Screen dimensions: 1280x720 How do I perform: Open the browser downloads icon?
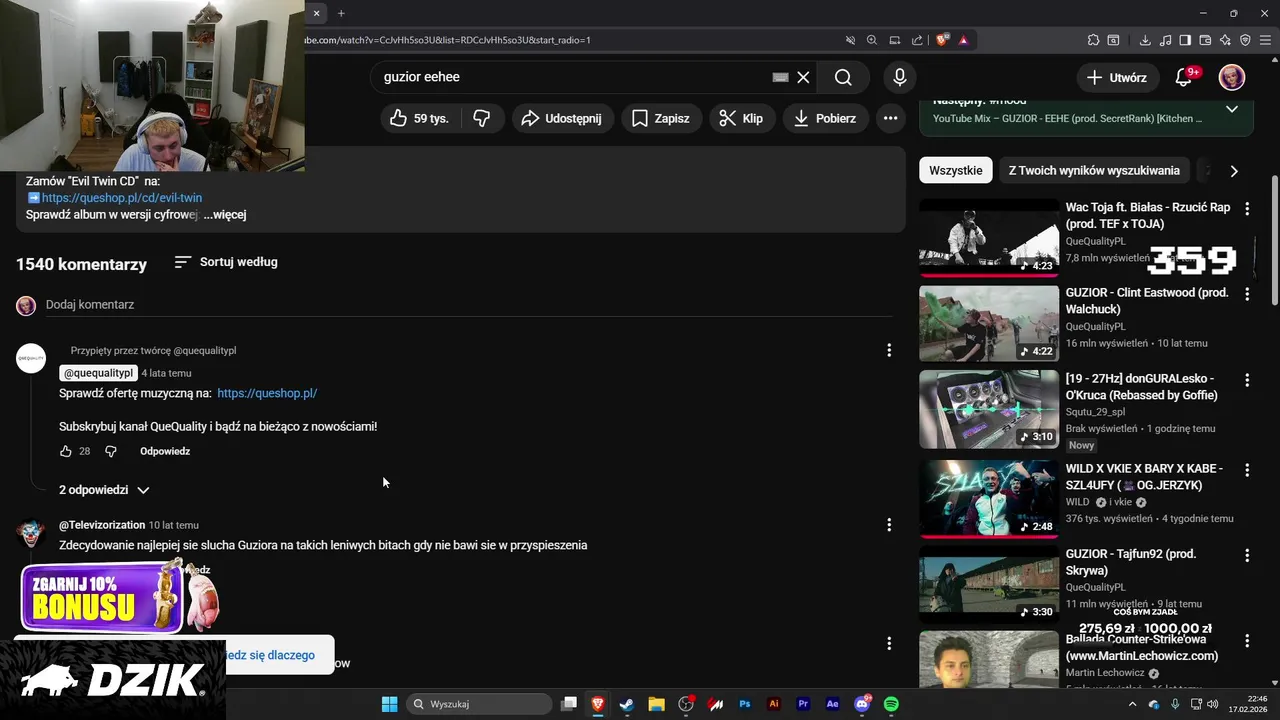point(1145,40)
